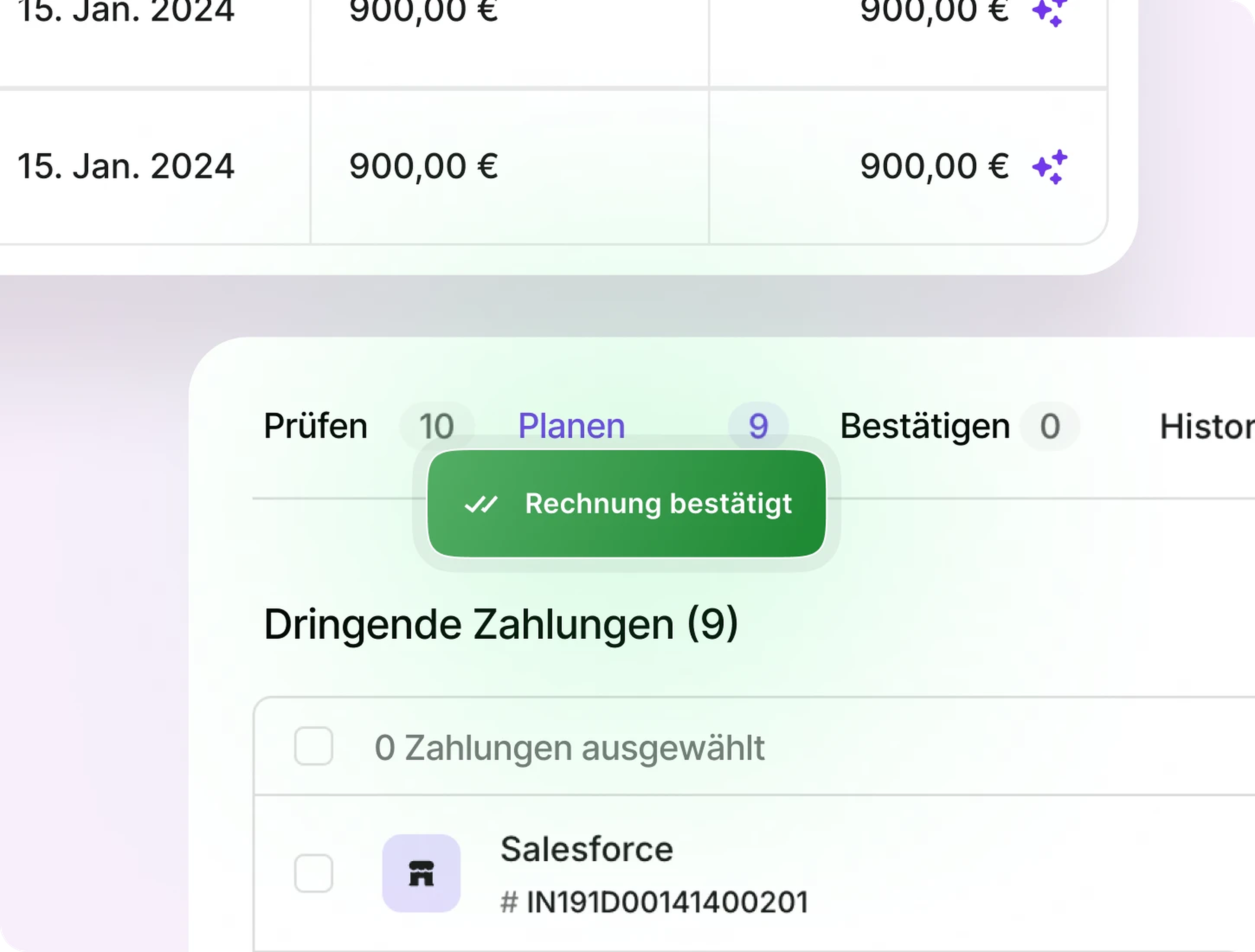The width and height of the screenshot is (1255, 952).
Task: Click the Salesforce vendor storefront icon
Action: 421,873
